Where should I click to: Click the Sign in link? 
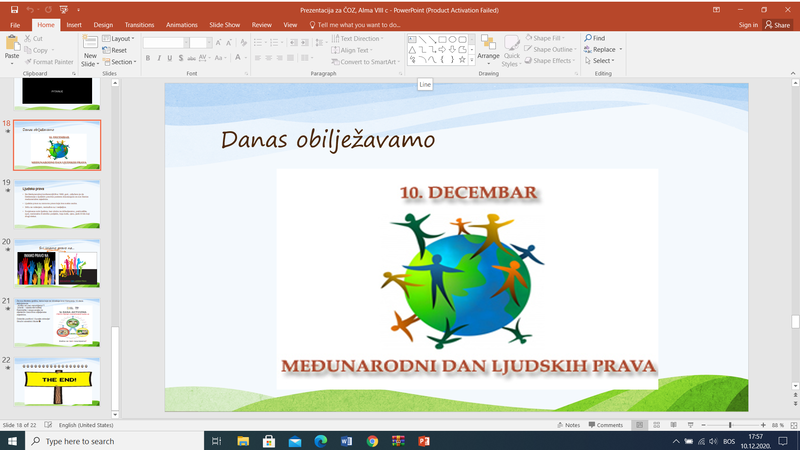pyautogui.click(x=748, y=24)
